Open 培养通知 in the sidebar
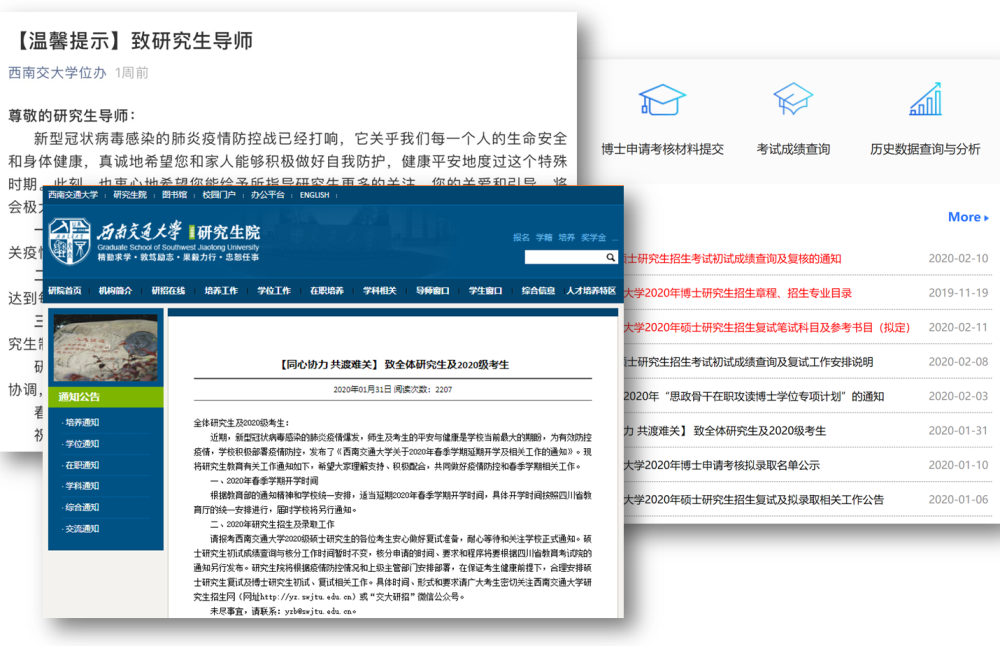 tap(82, 422)
